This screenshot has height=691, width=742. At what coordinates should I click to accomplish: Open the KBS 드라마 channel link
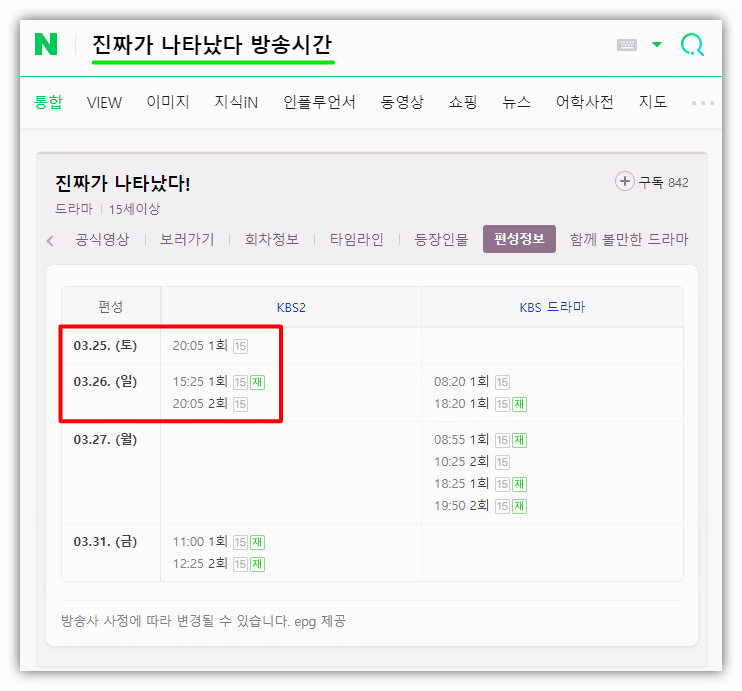[552, 308]
